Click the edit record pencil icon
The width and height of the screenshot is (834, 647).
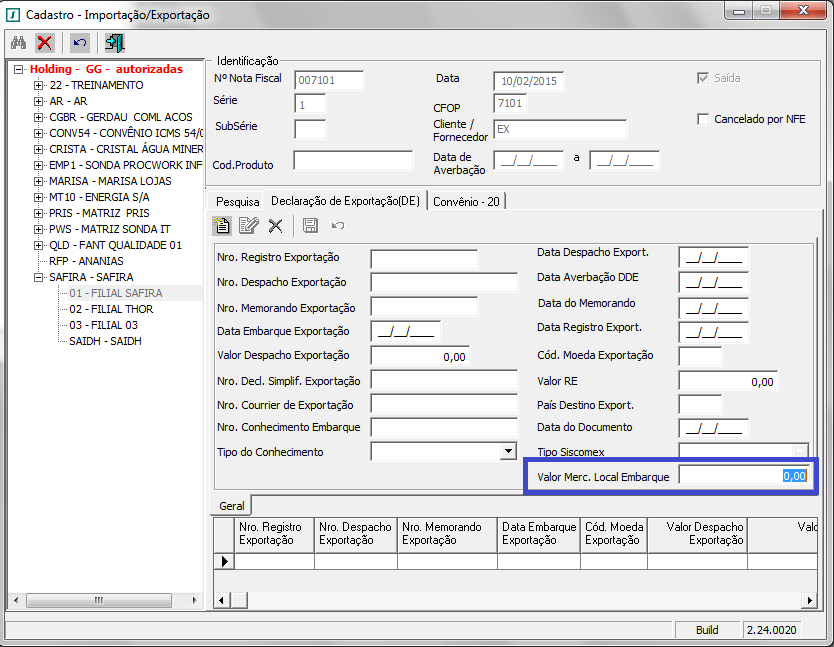[248, 226]
